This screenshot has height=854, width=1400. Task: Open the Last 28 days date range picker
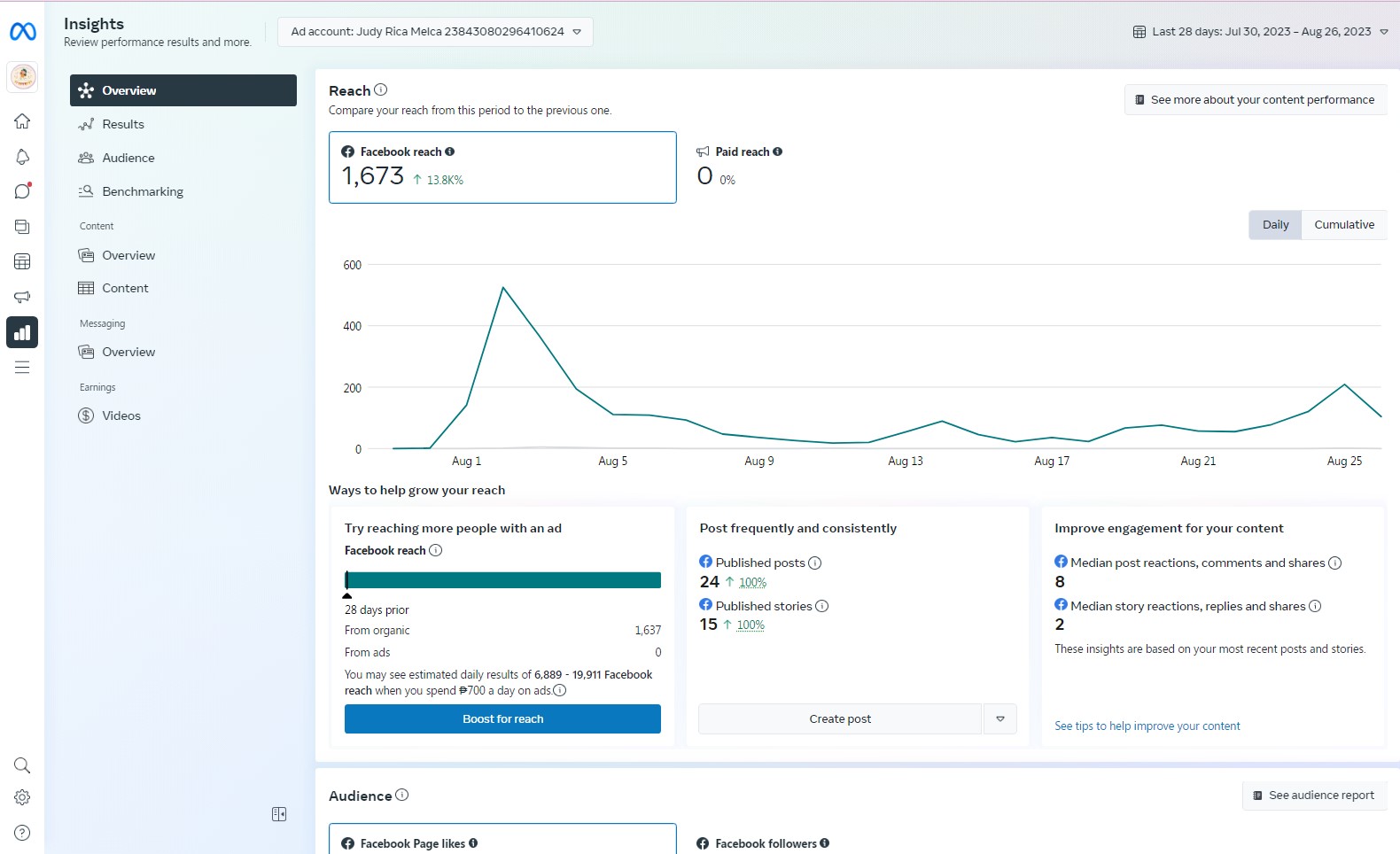click(1260, 32)
